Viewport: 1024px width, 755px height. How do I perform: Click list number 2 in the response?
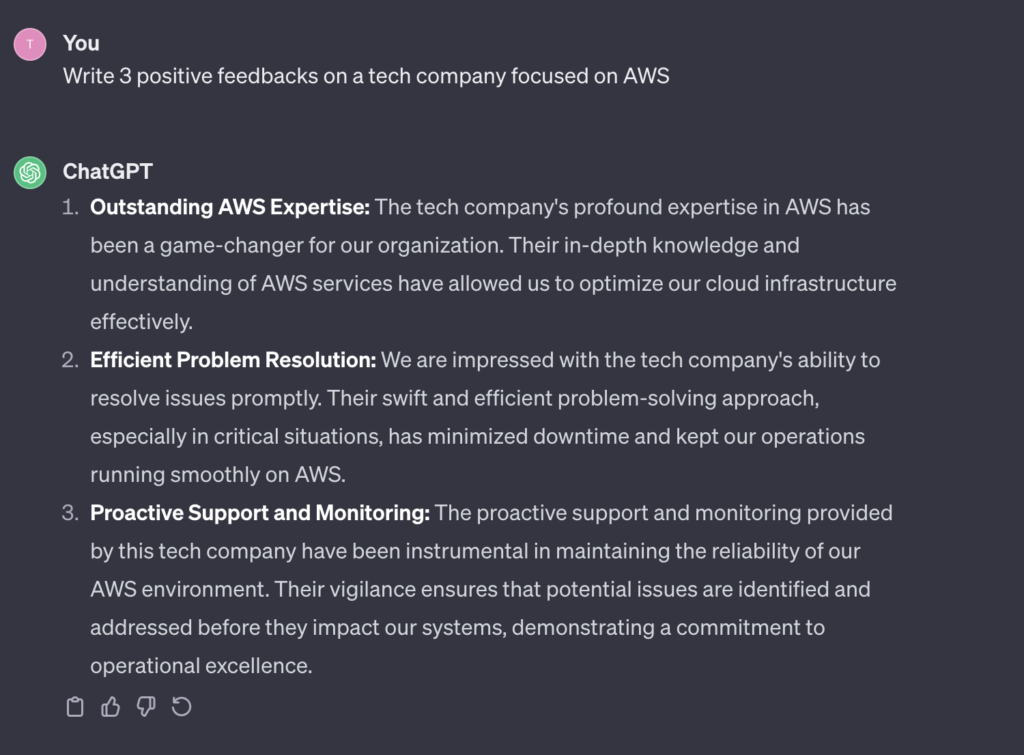click(x=69, y=359)
